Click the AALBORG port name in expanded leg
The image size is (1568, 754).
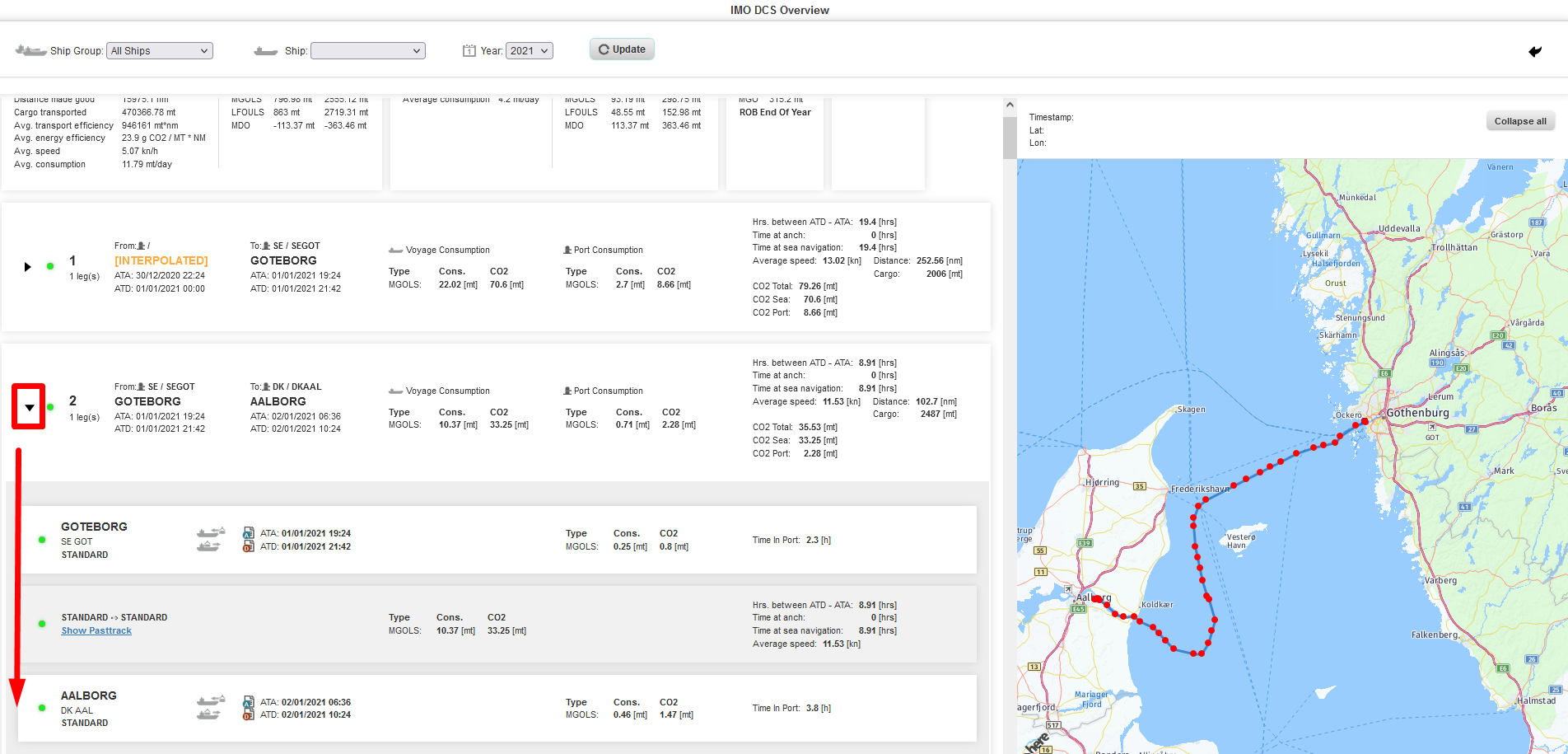tap(89, 695)
